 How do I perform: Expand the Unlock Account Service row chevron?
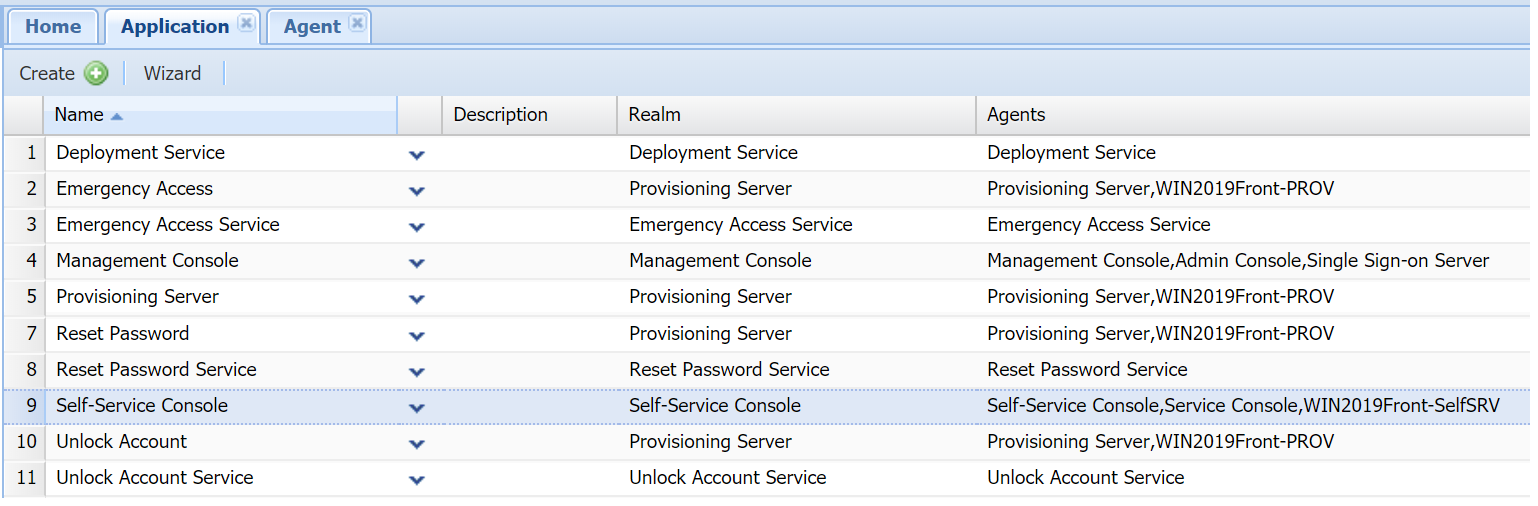coord(417,480)
